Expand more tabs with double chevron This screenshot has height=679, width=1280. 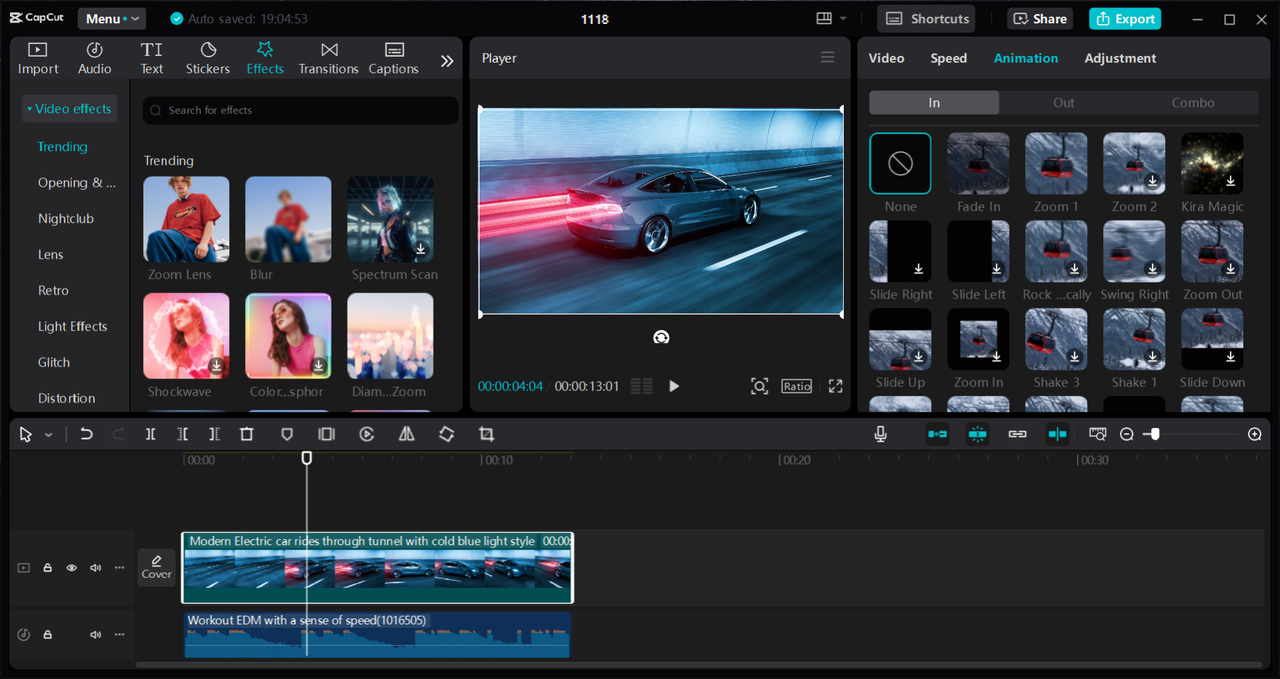[x=447, y=61]
